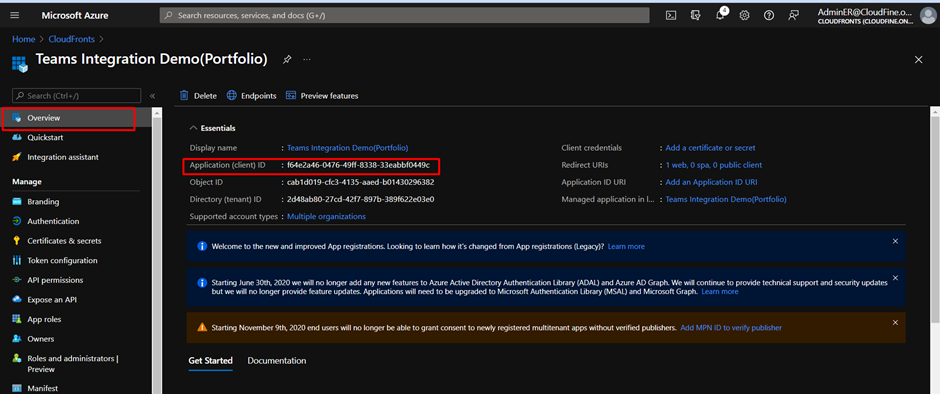Open Integration assistant menu item
The height and width of the screenshot is (394, 940).
point(63,157)
